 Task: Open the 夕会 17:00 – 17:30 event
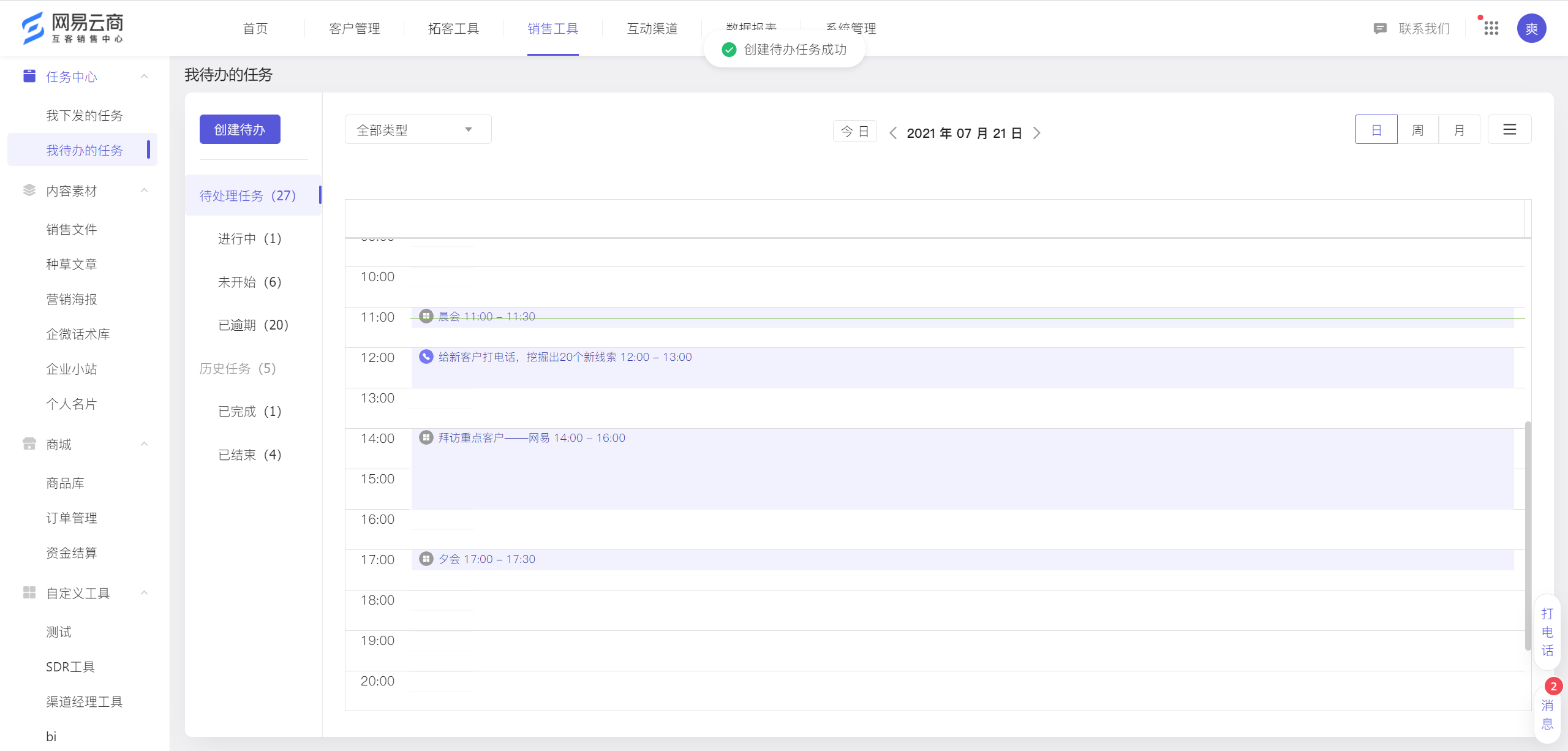click(x=962, y=560)
